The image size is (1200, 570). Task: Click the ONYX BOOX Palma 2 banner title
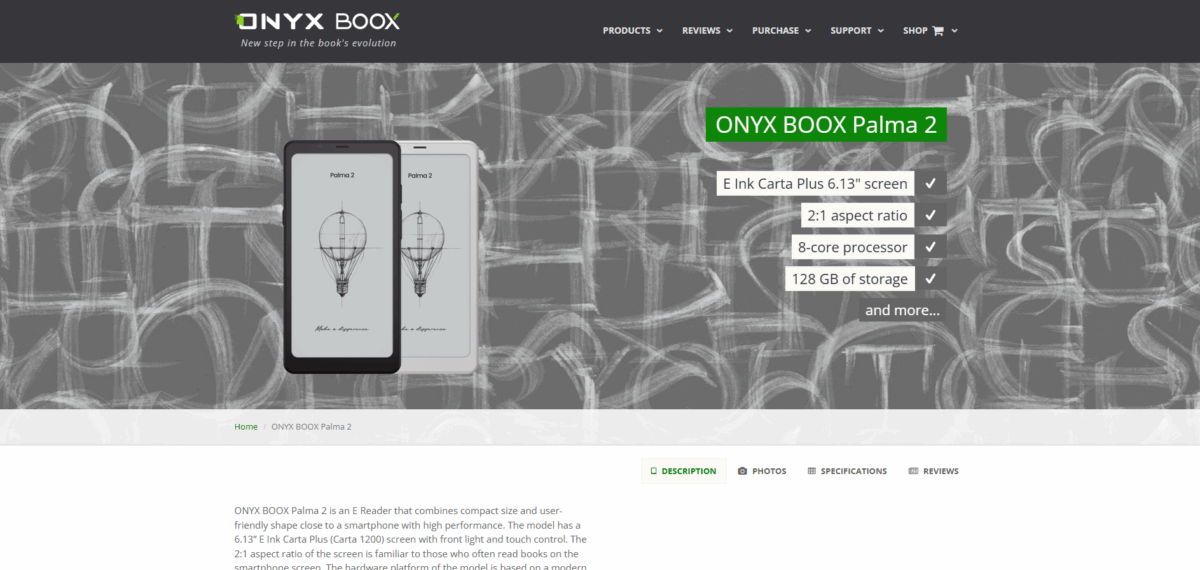point(826,125)
